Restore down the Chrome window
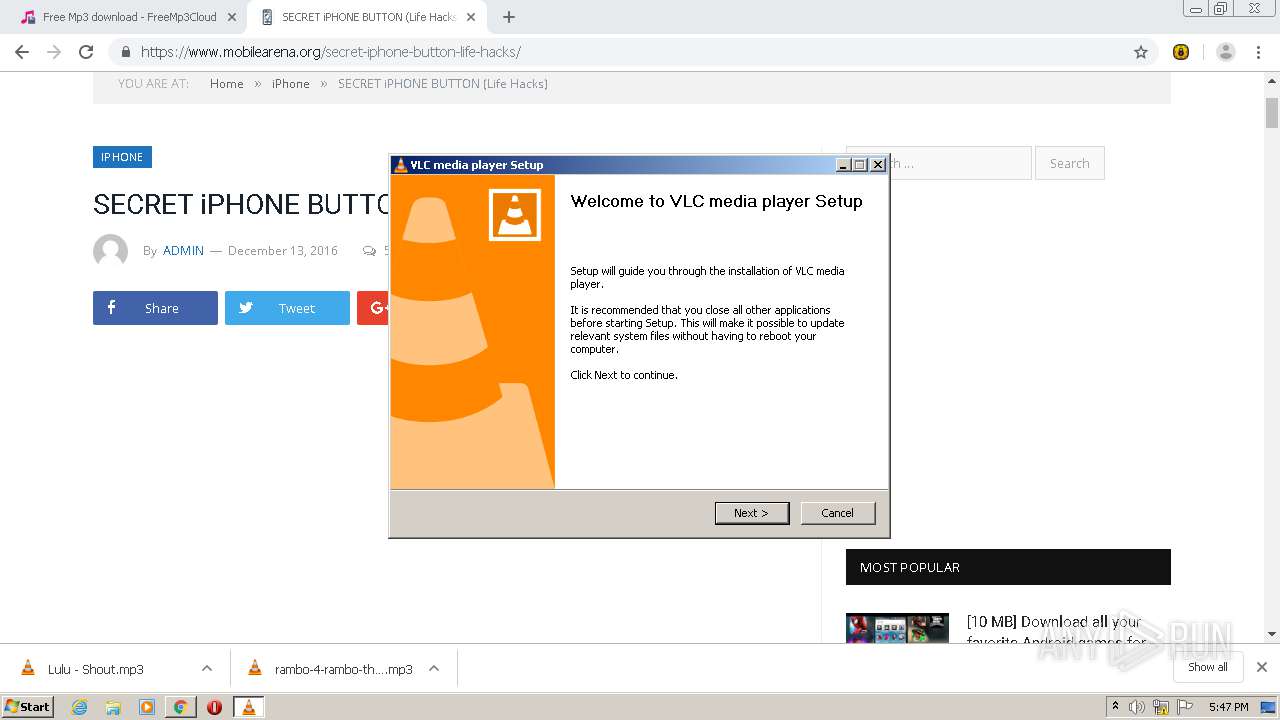 (1220, 9)
